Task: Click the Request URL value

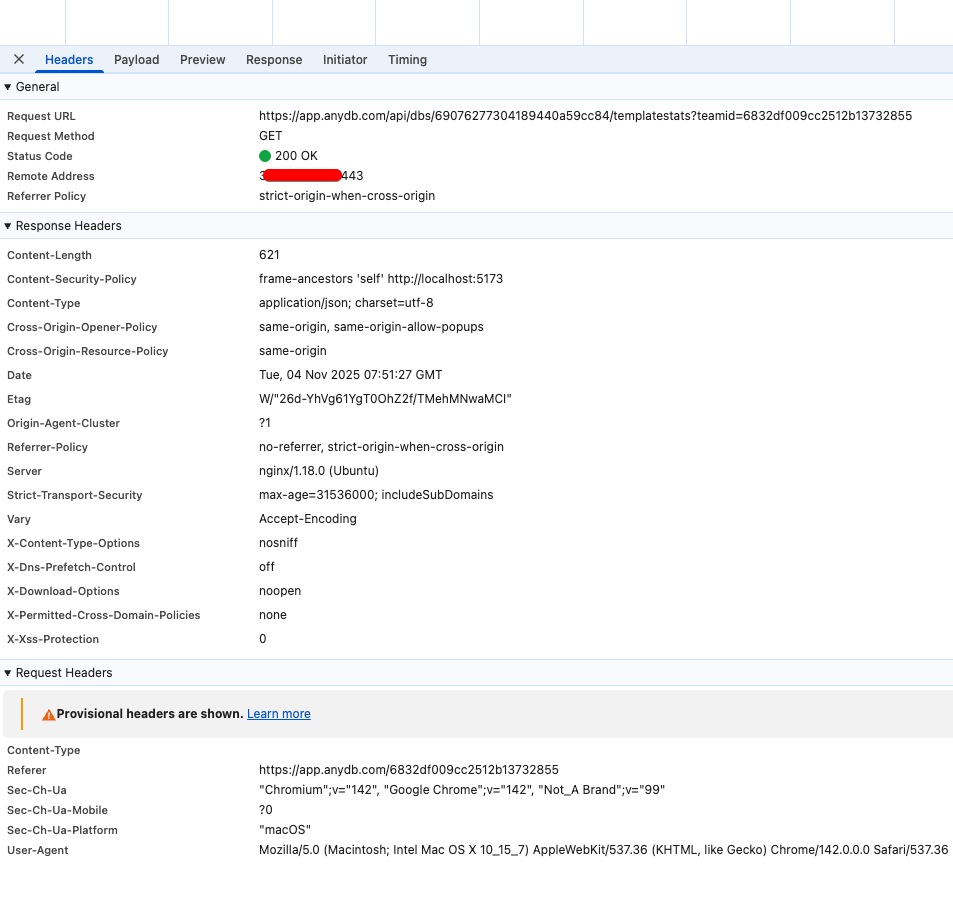Action: (x=585, y=116)
